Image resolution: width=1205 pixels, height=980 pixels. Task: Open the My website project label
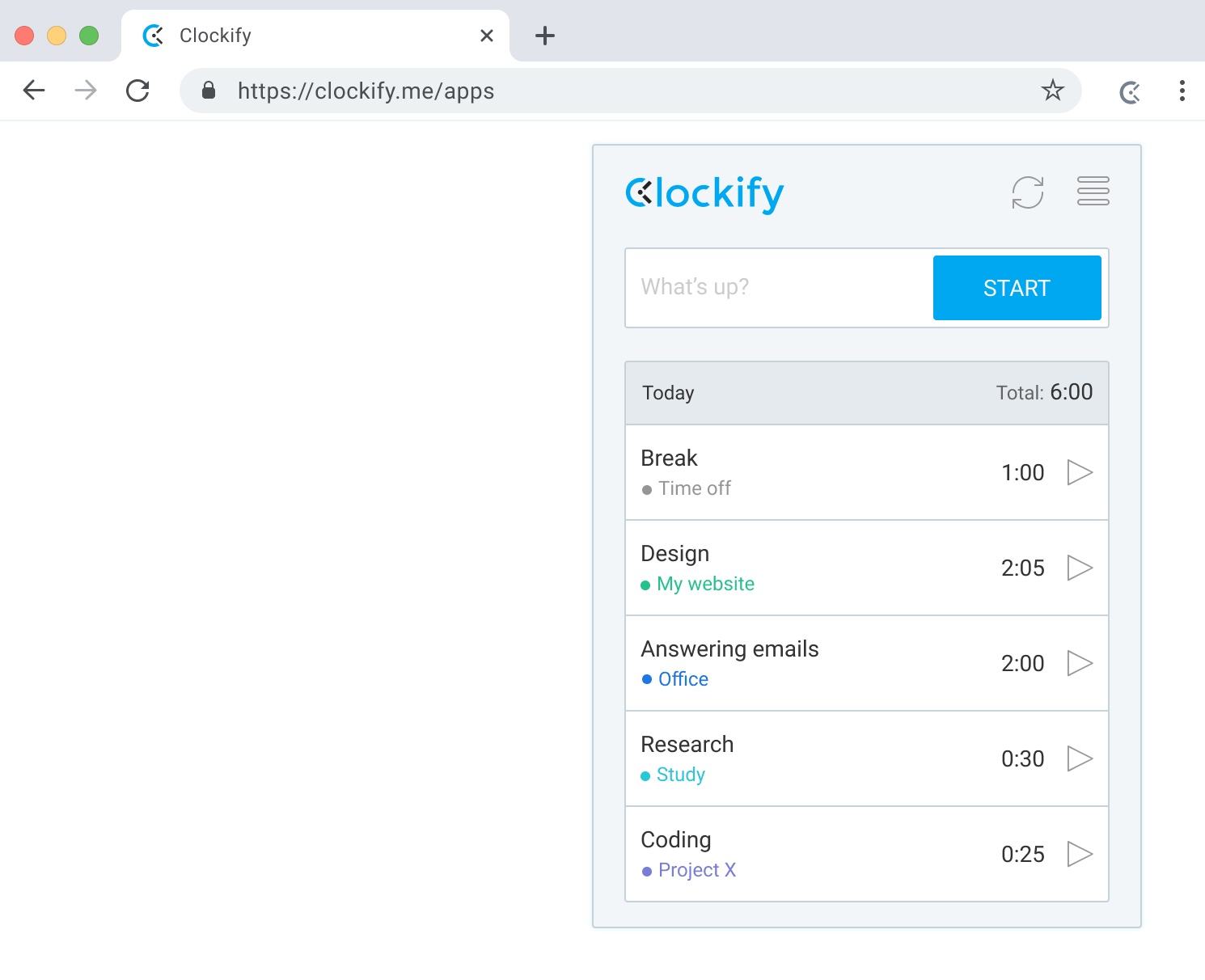(x=705, y=584)
